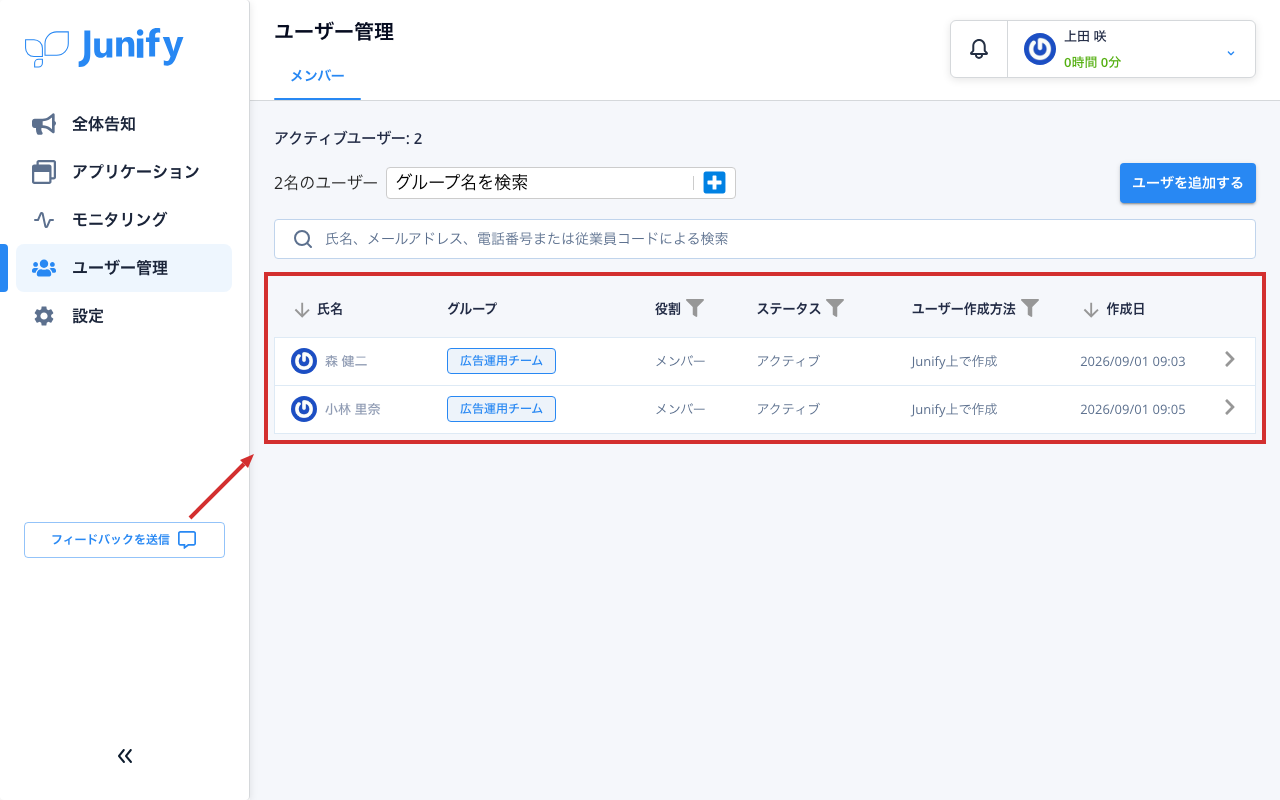Click 小林 里奈 avatar icon
Image resolution: width=1280 pixels, height=800 pixels.
pyautogui.click(x=304, y=409)
